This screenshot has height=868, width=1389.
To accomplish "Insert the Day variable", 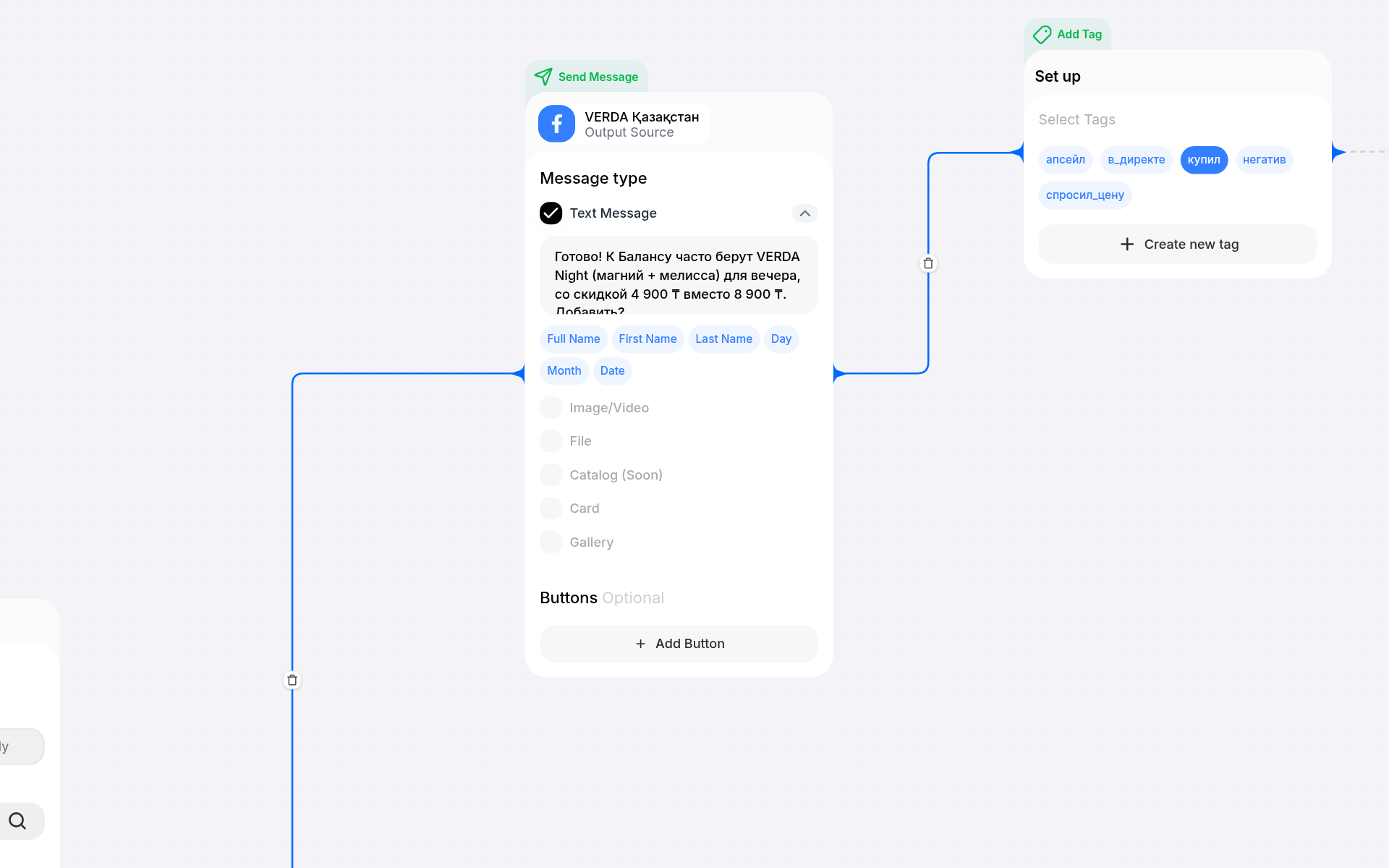I will click(781, 339).
